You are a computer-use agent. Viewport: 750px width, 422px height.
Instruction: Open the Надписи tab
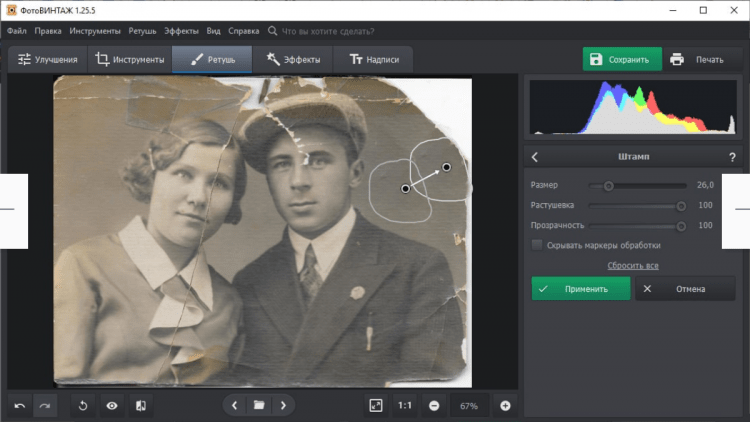coord(373,59)
